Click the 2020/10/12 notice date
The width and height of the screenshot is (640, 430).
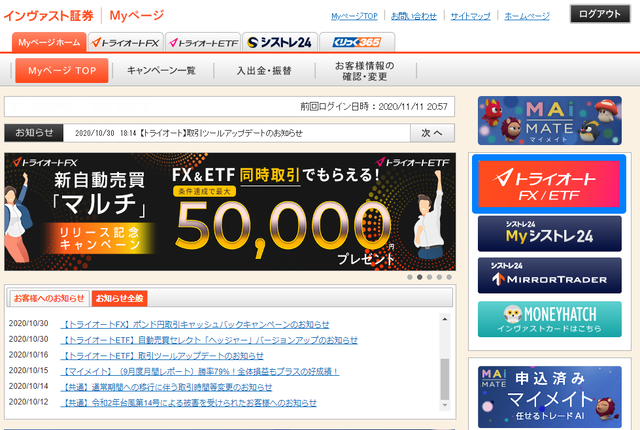coord(29,402)
